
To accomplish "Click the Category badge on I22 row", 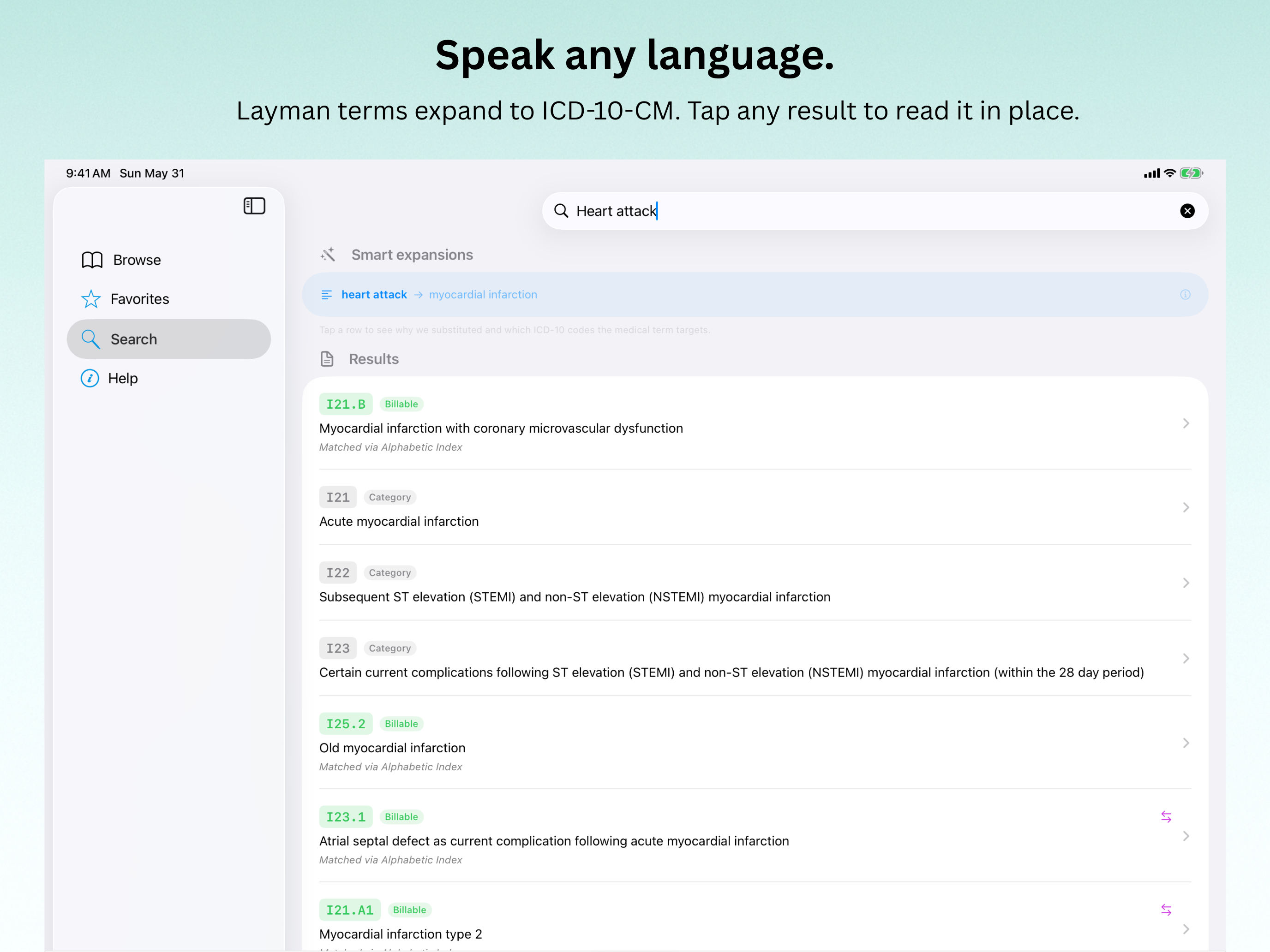I will tap(390, 573).
